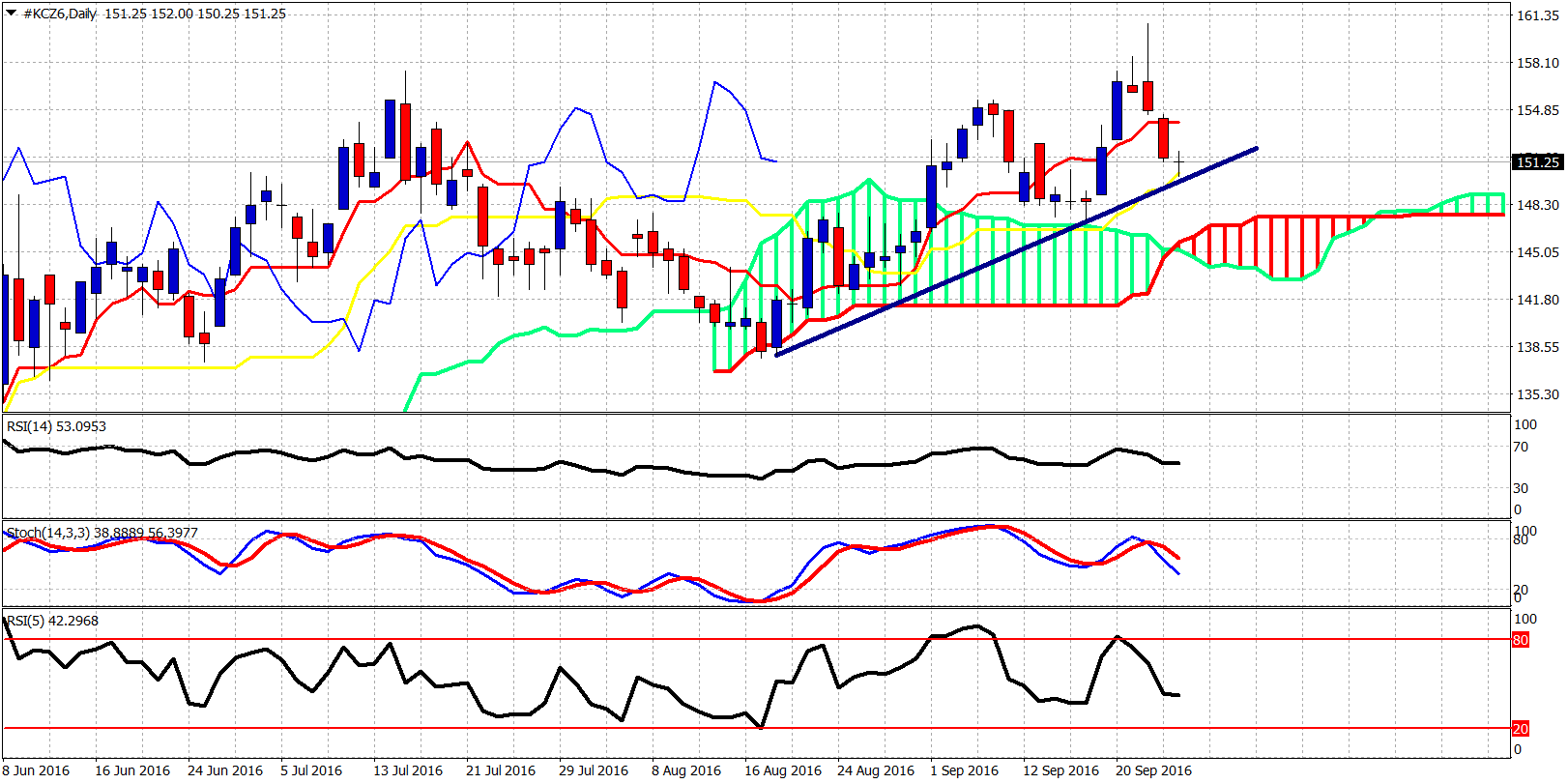The height and width of the screenshot is (784, 1568).
Task: Click the 70 level in the RSI(14) scale
Action: (1521, 447)
